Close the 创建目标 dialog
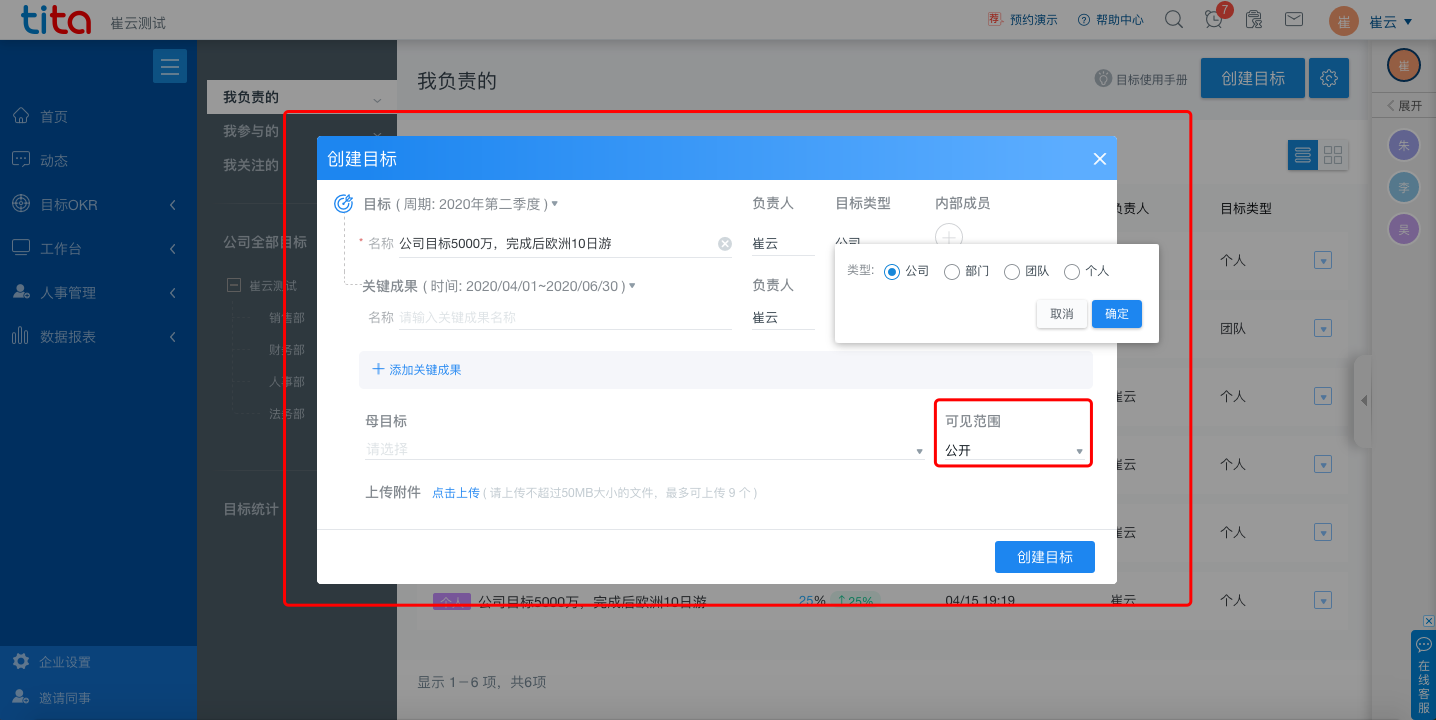 pyautogui.click(x=1100, y=159)
